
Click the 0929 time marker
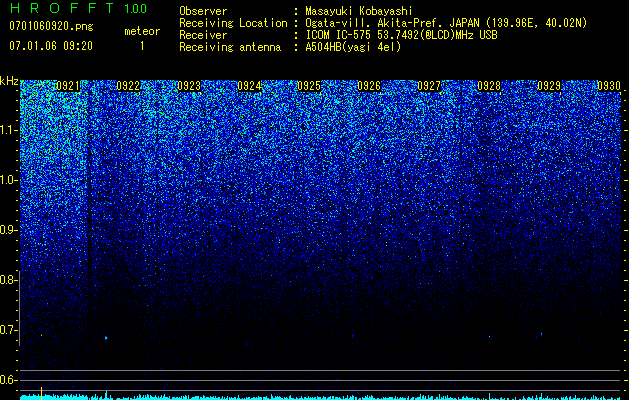549,86
